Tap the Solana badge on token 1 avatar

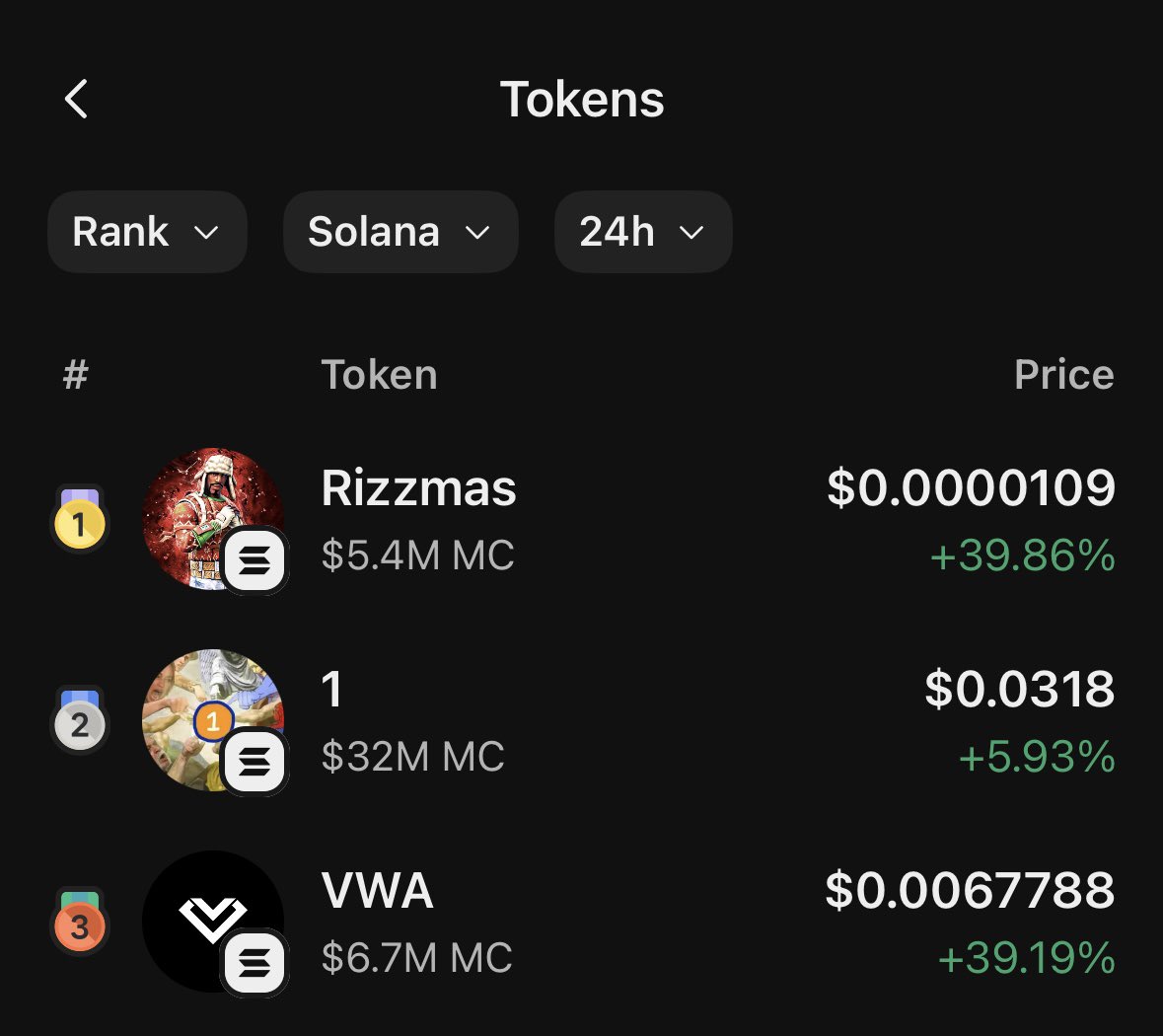tap(254, 762)
